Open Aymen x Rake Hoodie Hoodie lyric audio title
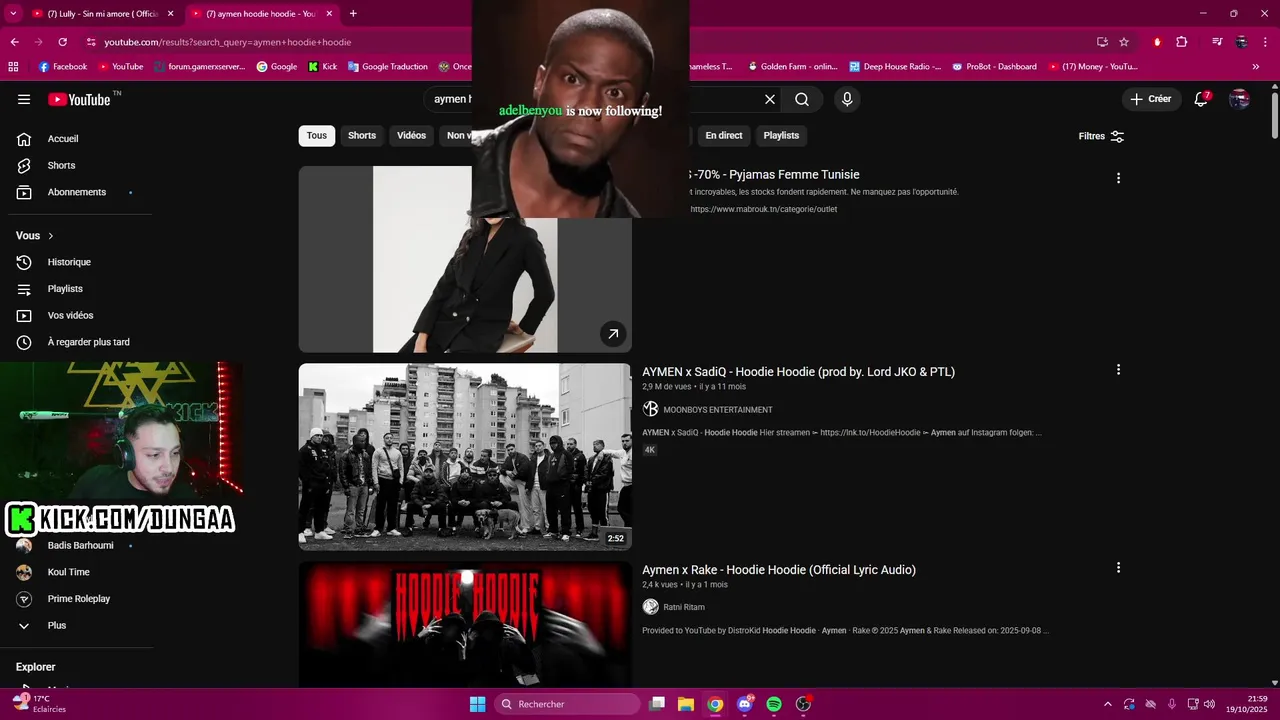The image size is (1280, 720). (x=779, y=570)
